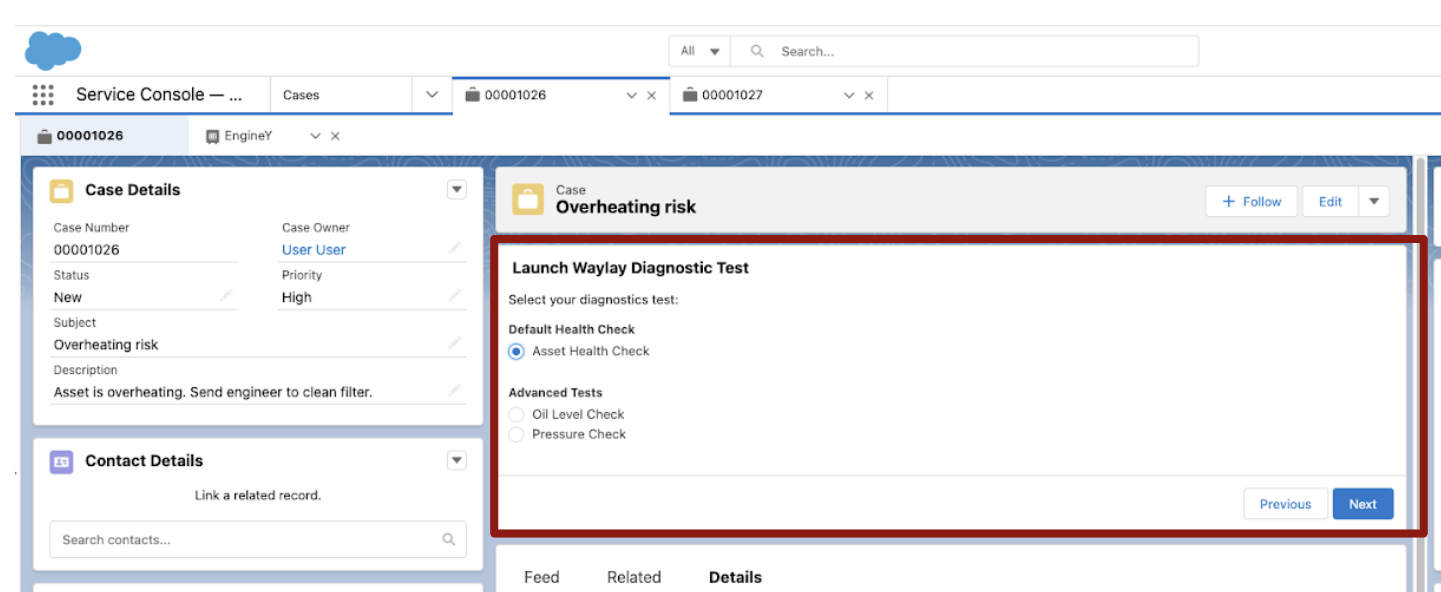The image size is (1441, 592).
Task: Switch to the 00001027 workspace tab
Action: pos(732,95)
